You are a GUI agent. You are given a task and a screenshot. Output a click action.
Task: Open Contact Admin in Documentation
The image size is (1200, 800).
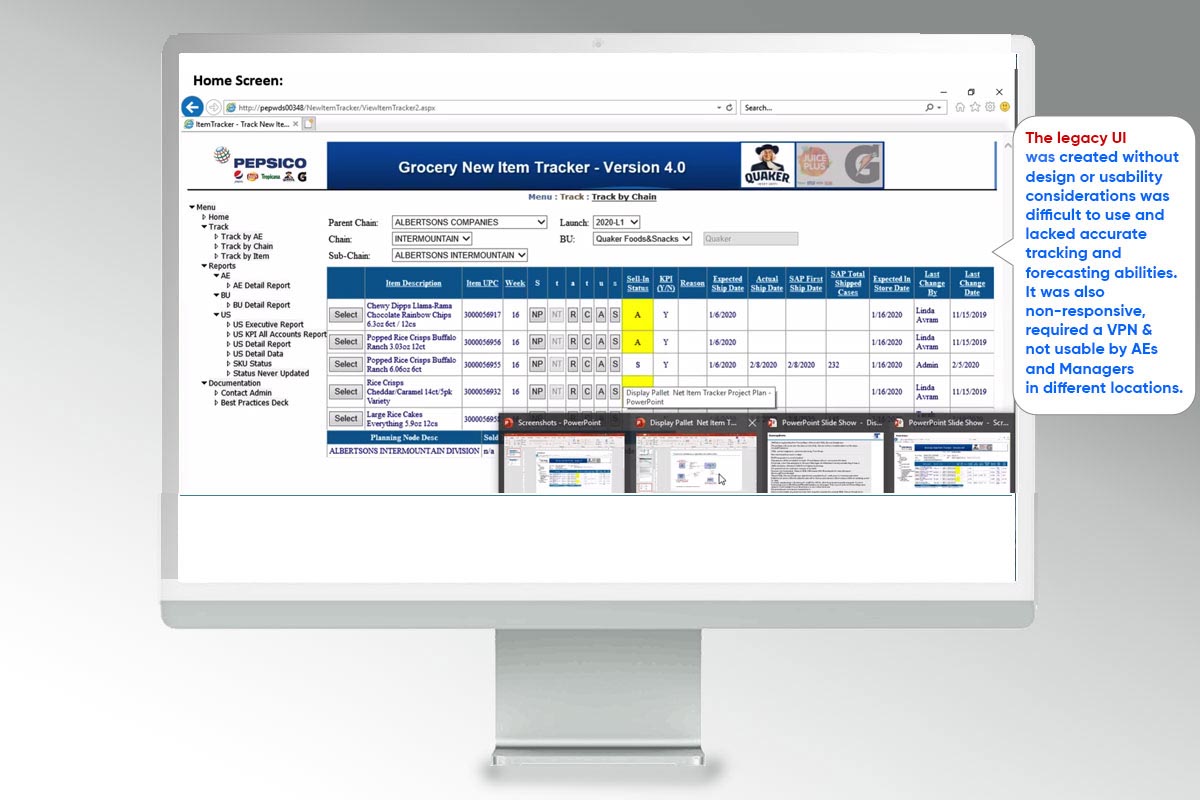tap(246, 393)
